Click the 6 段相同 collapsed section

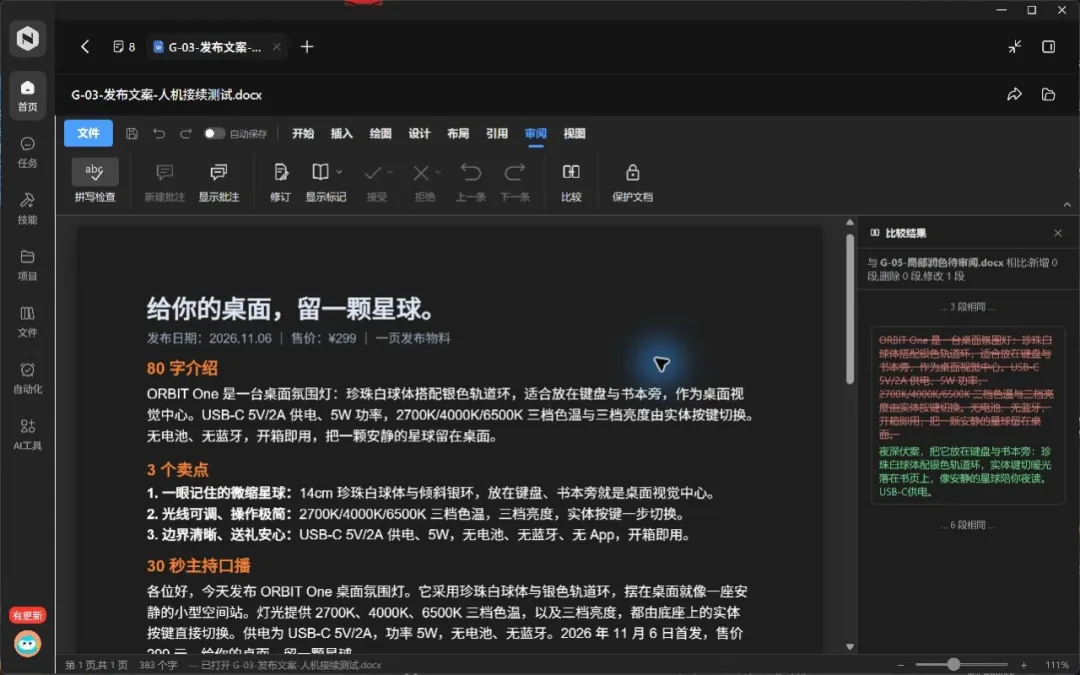(x=968, y=525)
